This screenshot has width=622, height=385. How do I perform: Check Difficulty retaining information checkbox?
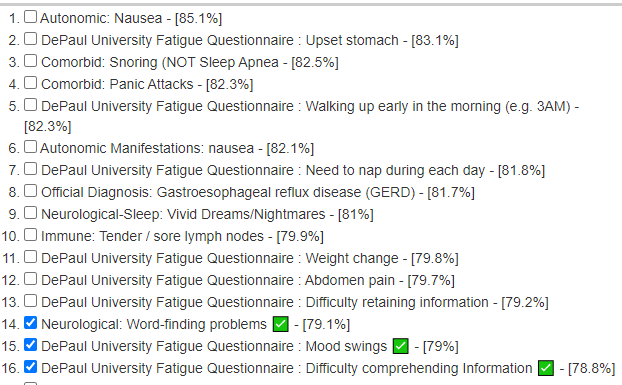tap(31, 301)
